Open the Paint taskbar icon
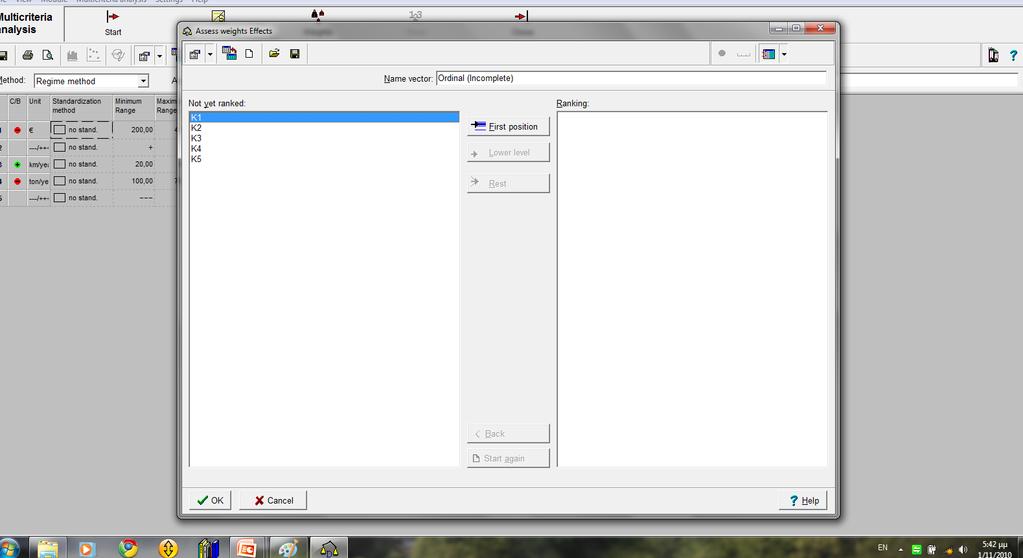The width and height of the screenshot is (1023, 558). tap(287, 548)
